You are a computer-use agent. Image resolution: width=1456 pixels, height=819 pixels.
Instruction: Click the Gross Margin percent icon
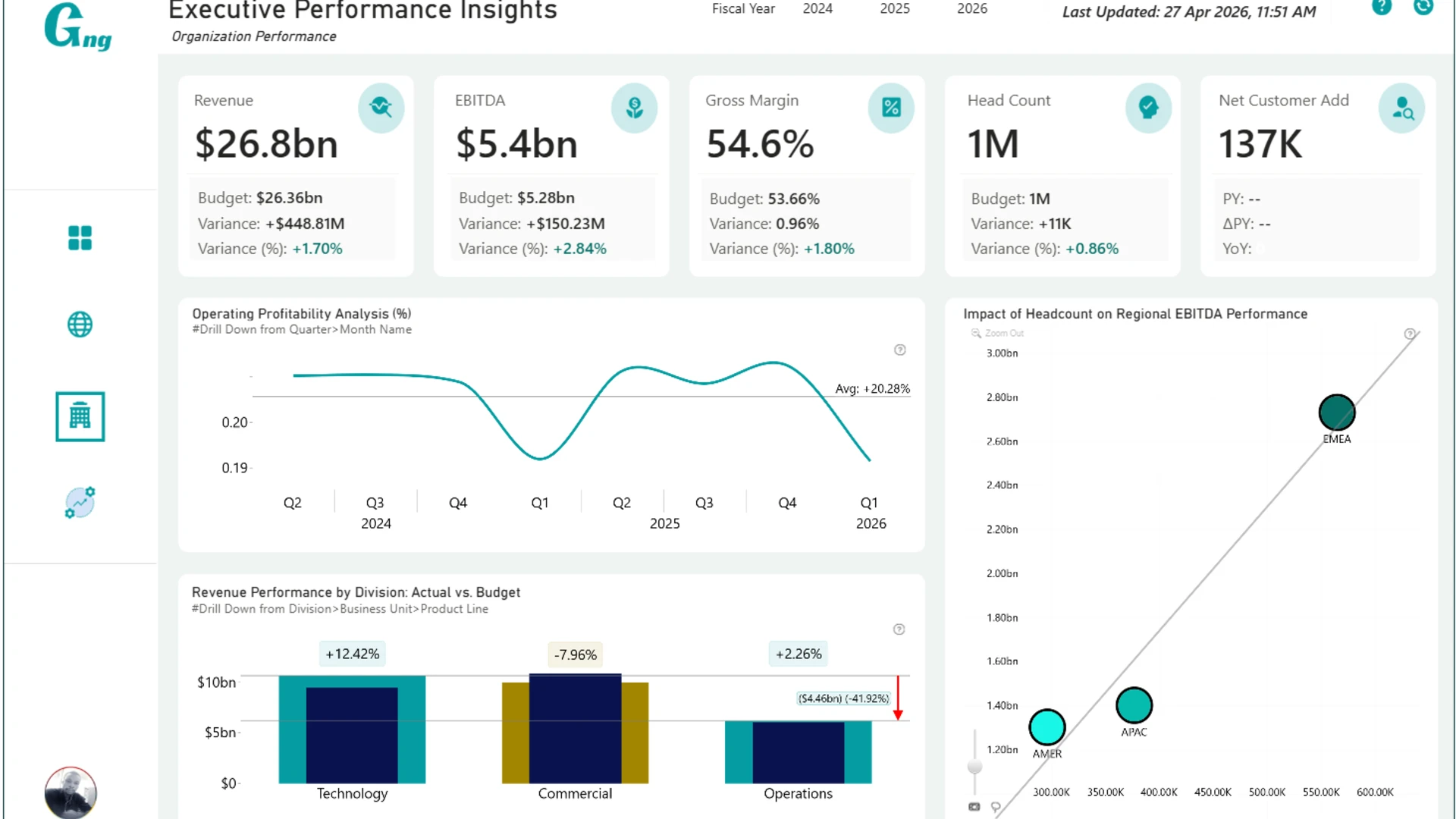click(891, 108)
